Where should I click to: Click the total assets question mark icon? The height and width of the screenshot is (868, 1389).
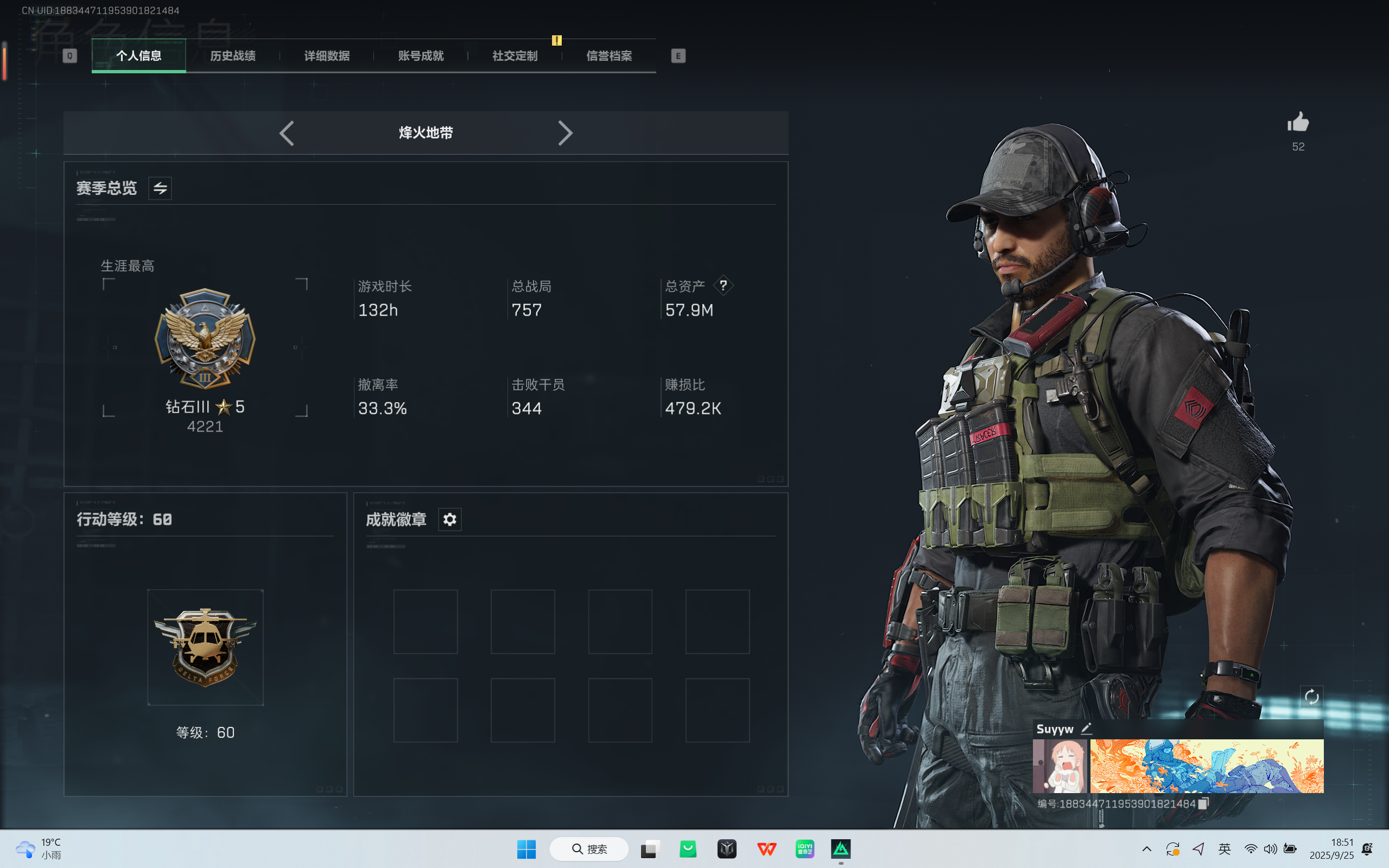(723, 286)
